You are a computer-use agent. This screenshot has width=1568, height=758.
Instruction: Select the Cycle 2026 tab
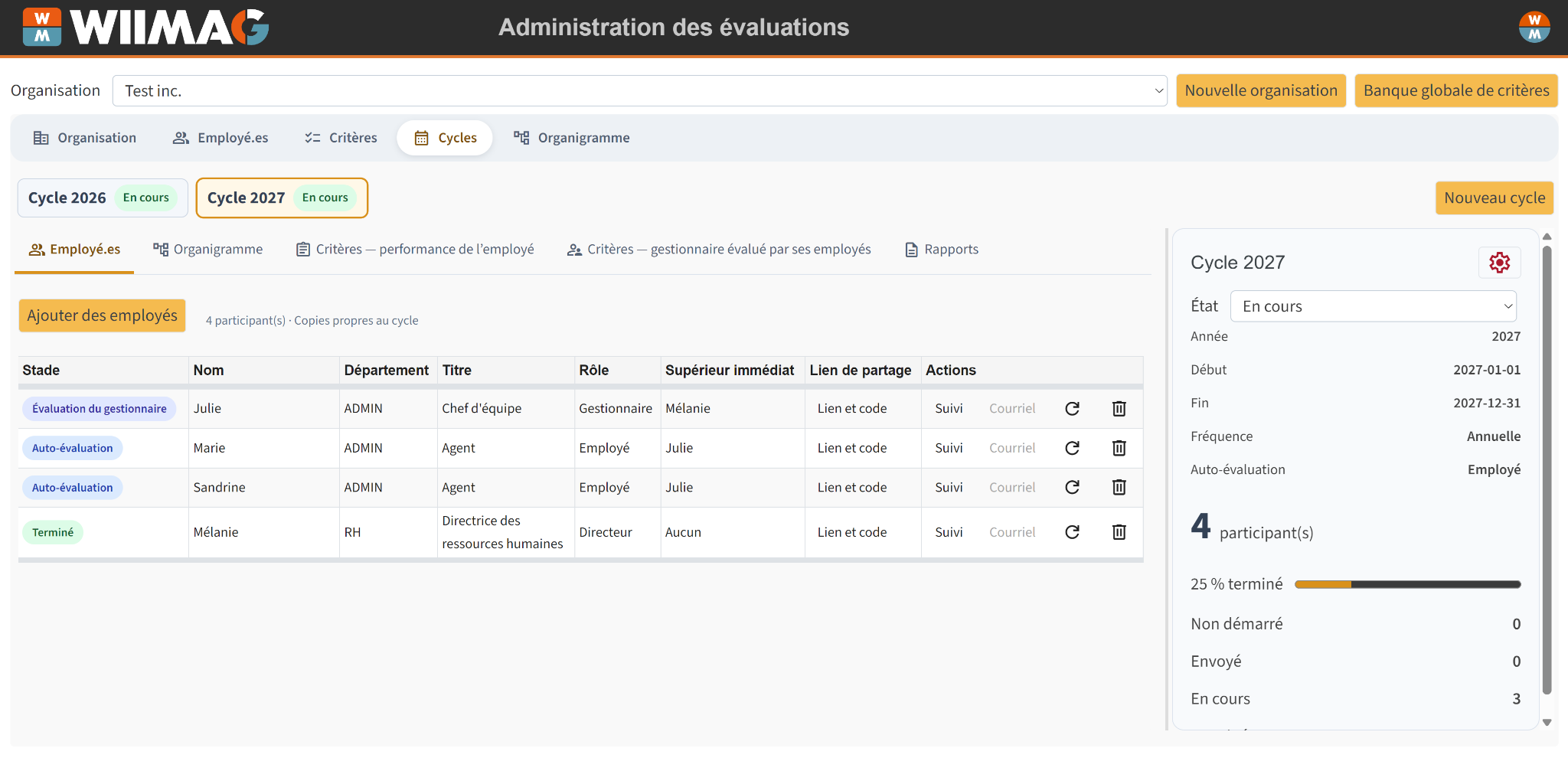tap(103, 198)
